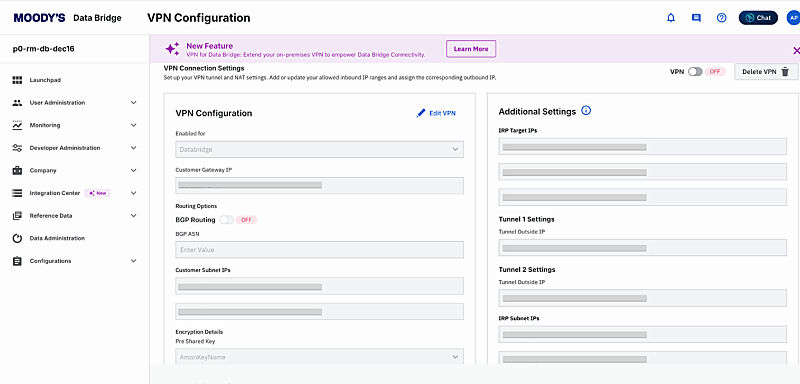Click the first Customer Subnet IPs field
Screen dimensions: 800x384
319,286
